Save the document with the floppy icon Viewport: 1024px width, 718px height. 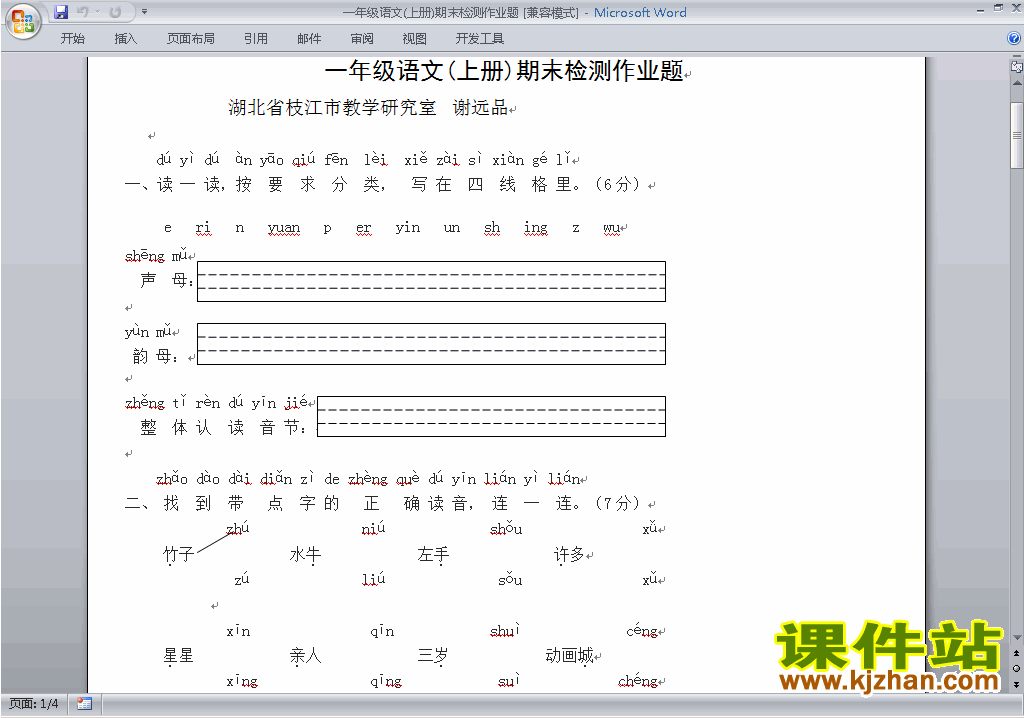click(x=61, y=12)
